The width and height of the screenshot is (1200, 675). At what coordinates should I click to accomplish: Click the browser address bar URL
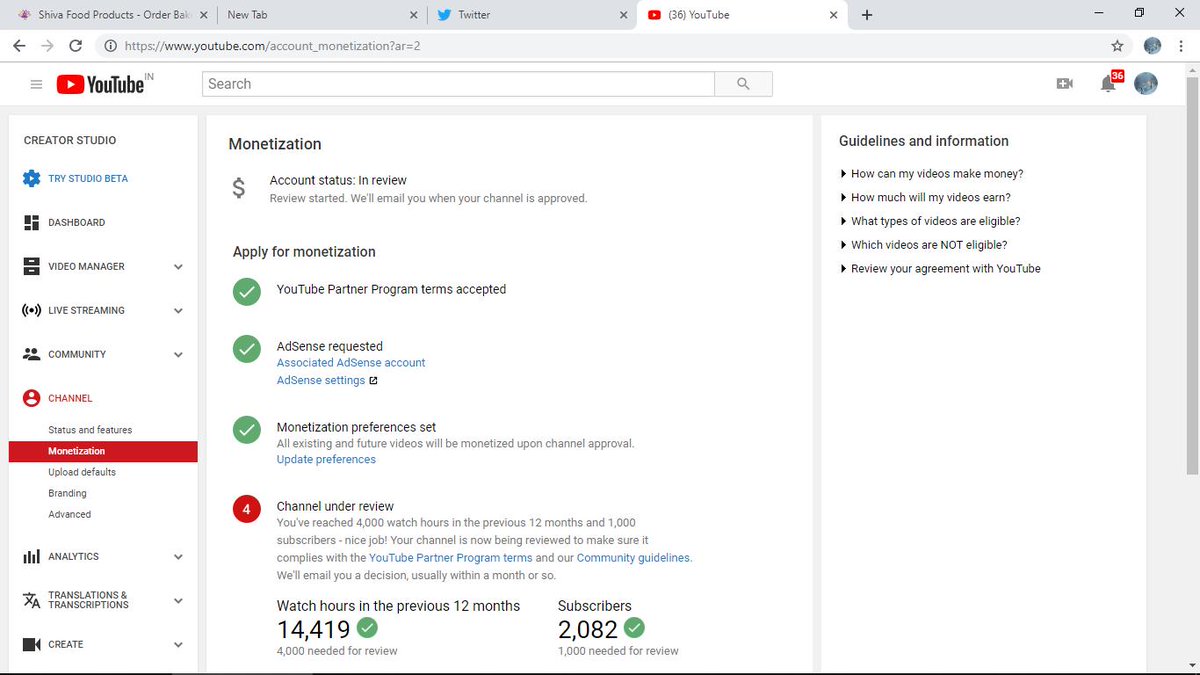[270, 46]
